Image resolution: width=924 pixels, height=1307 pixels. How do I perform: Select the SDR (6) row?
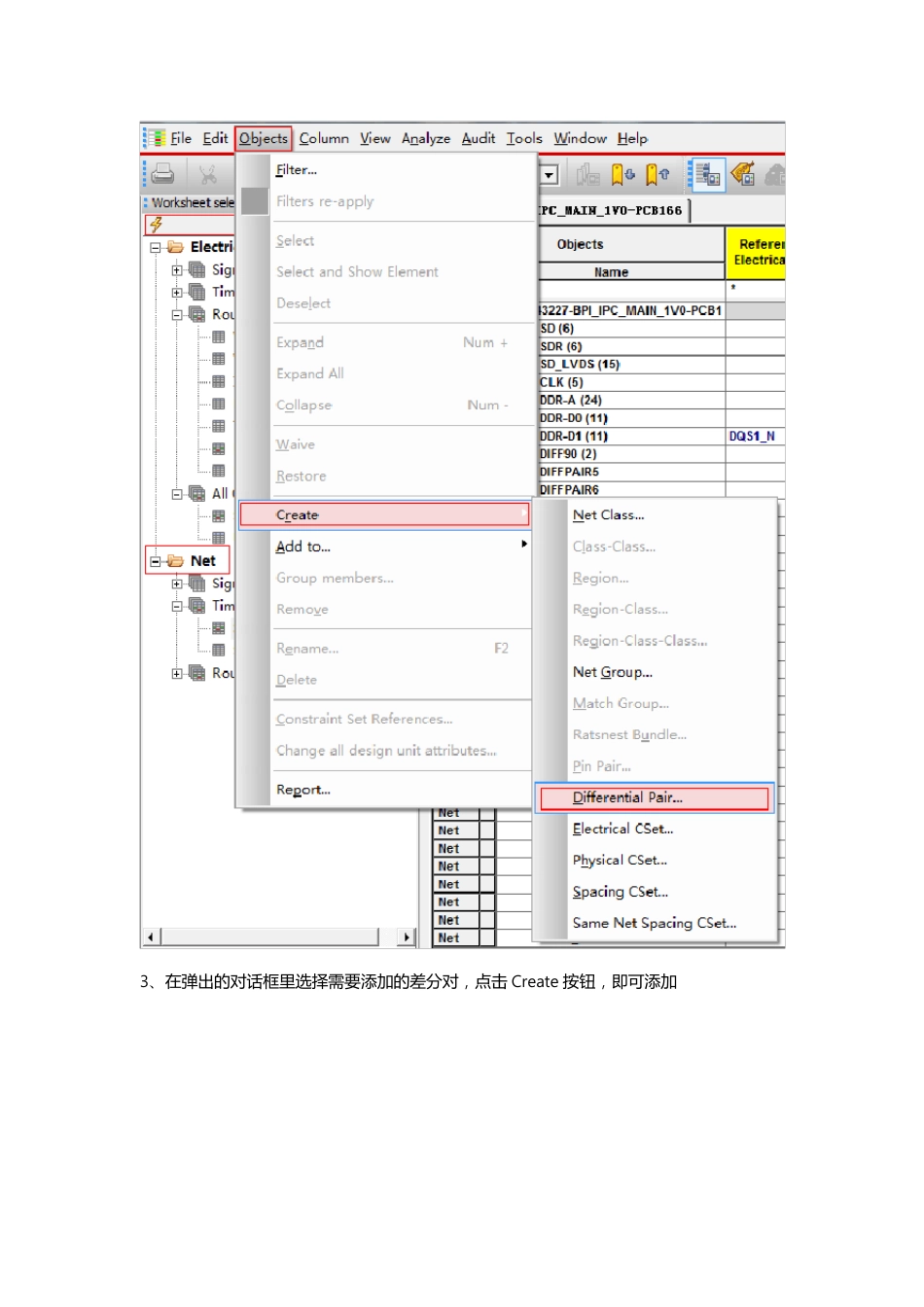click(631, 346)
